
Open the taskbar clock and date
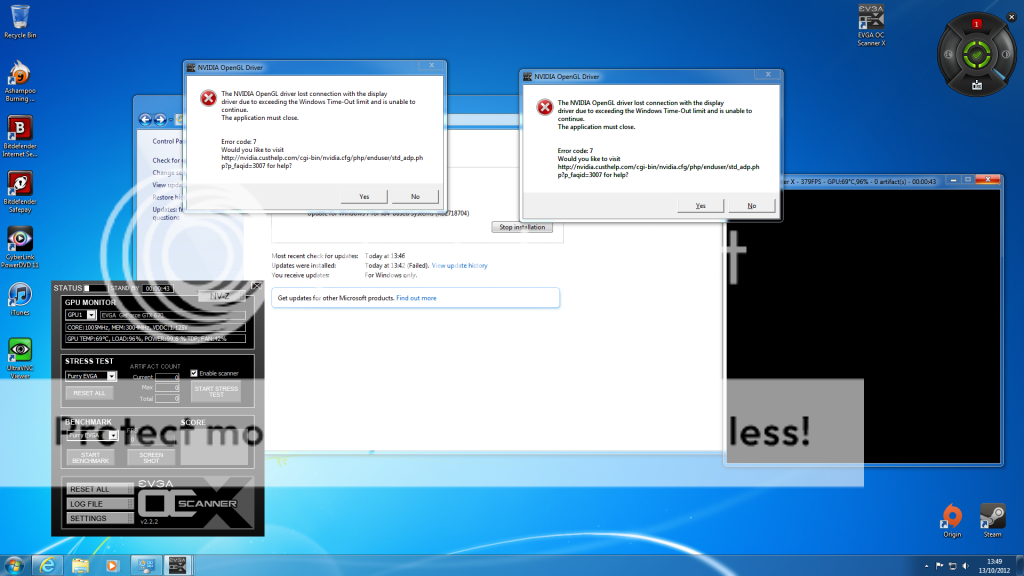[x=994, y=566]
